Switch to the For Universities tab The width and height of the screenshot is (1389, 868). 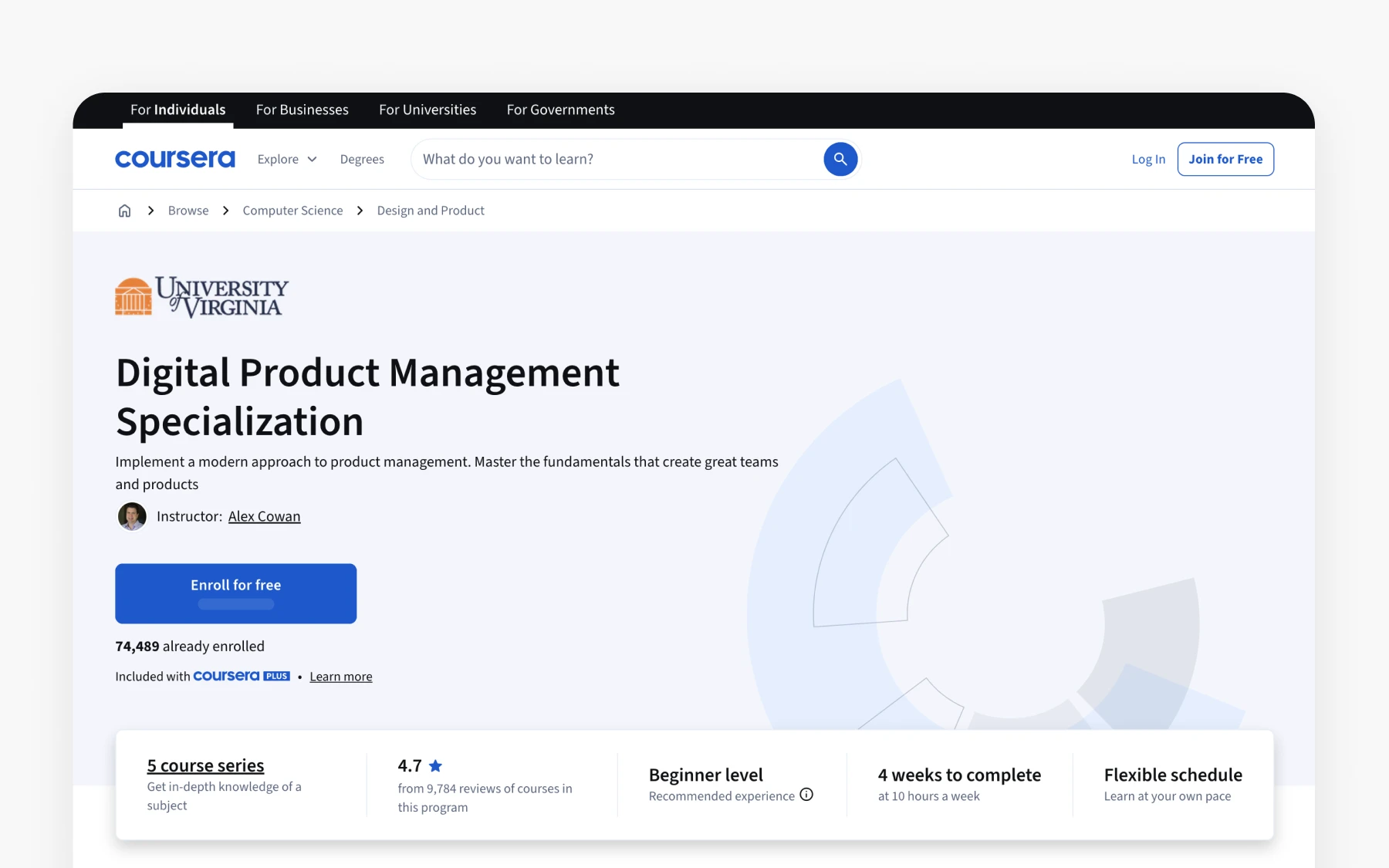(x=428, y=110)
